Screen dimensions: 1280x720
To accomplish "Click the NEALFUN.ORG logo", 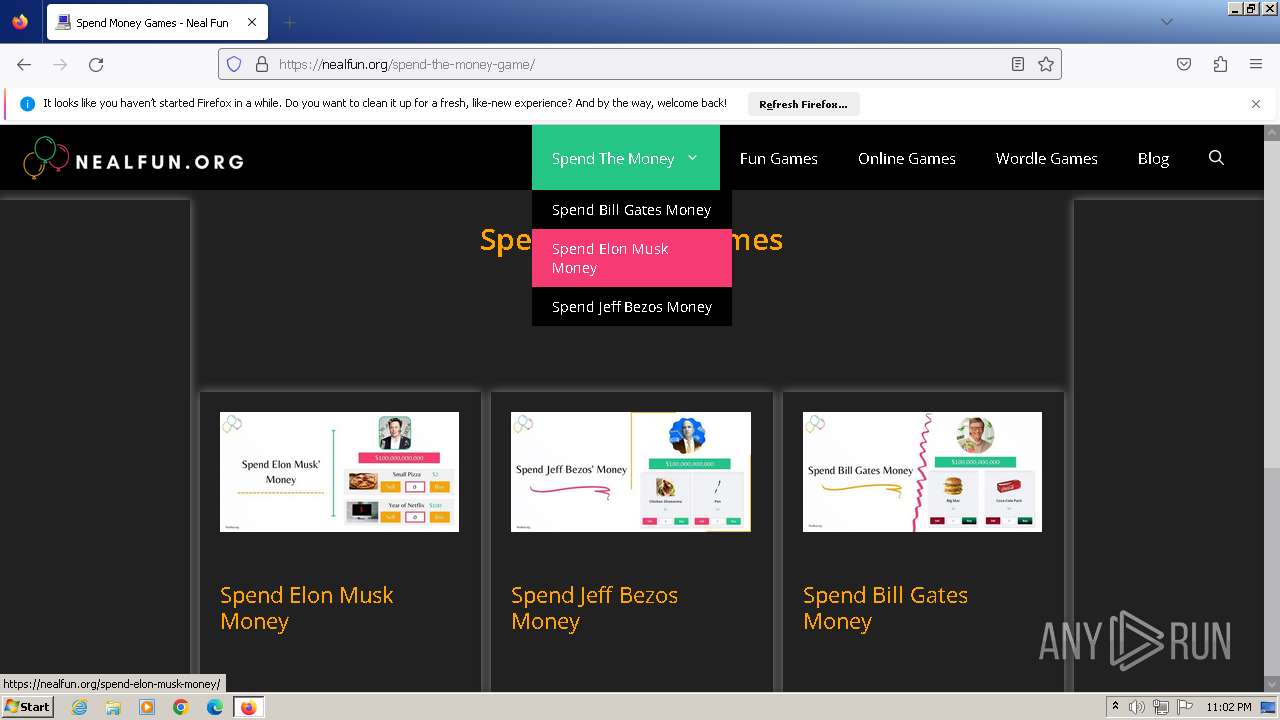I will click(x=133, y=158).
